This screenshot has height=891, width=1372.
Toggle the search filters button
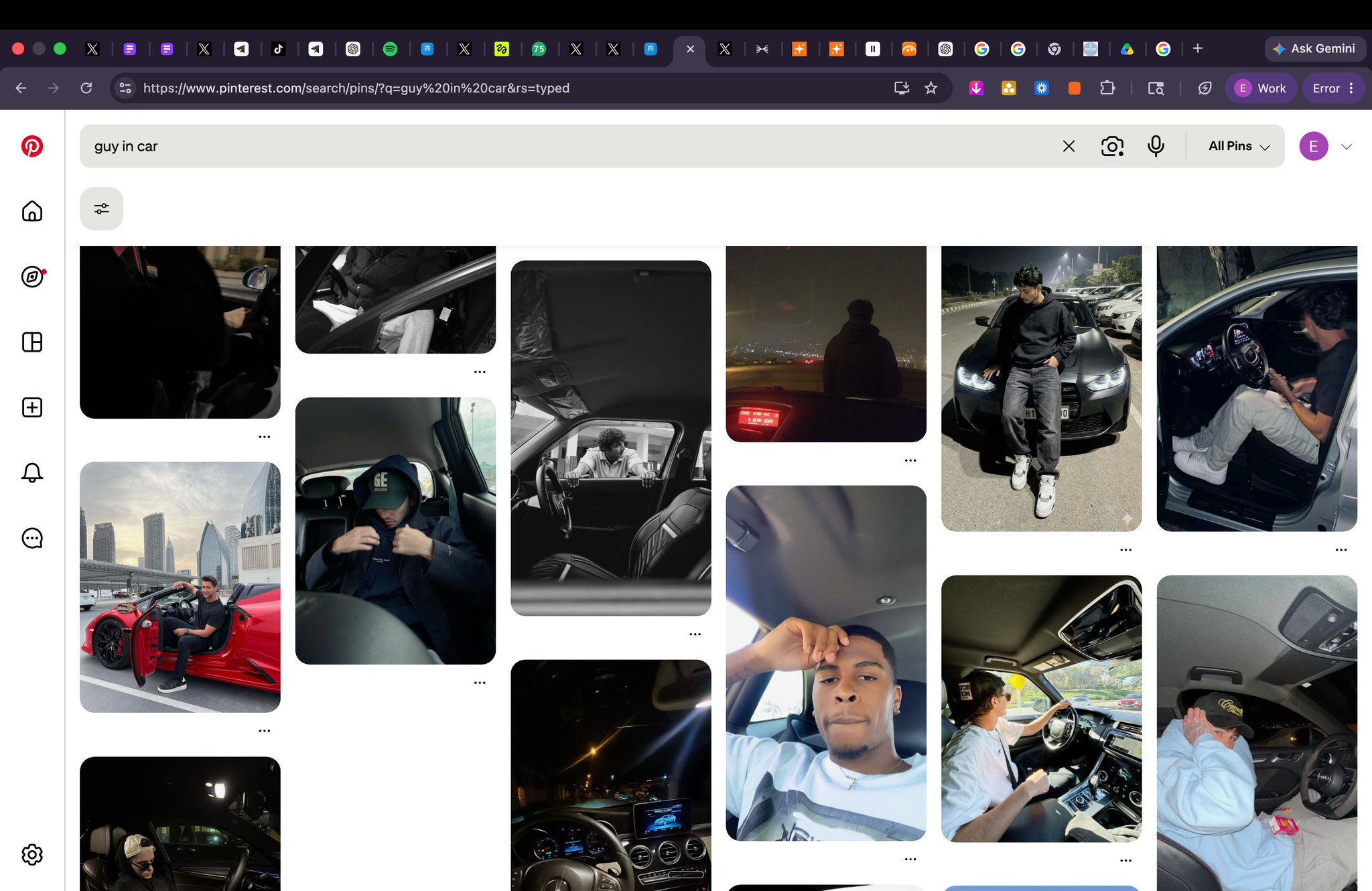click(x=101, y=208)
